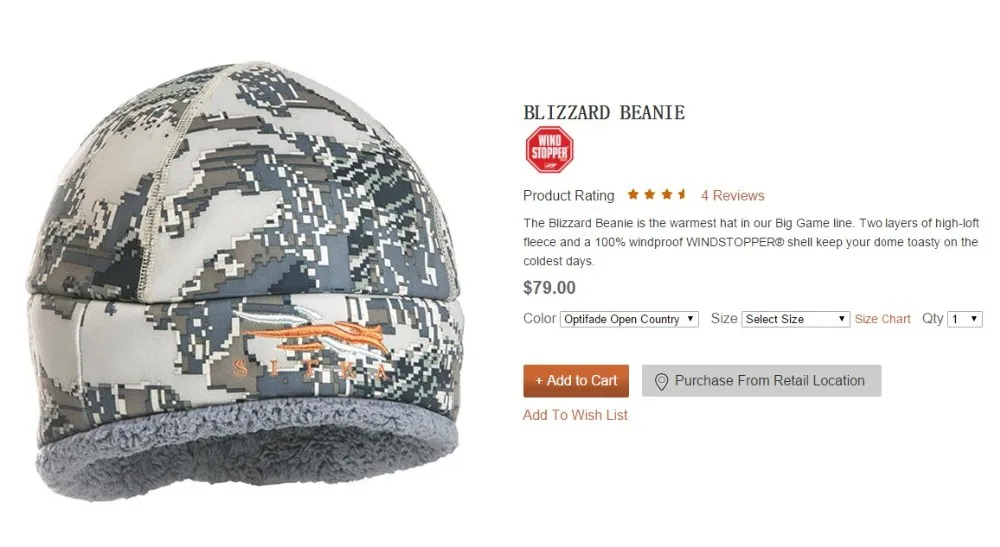1000x547 pixels.
Task: Click the product description paragraph
Action: (751, 242)
